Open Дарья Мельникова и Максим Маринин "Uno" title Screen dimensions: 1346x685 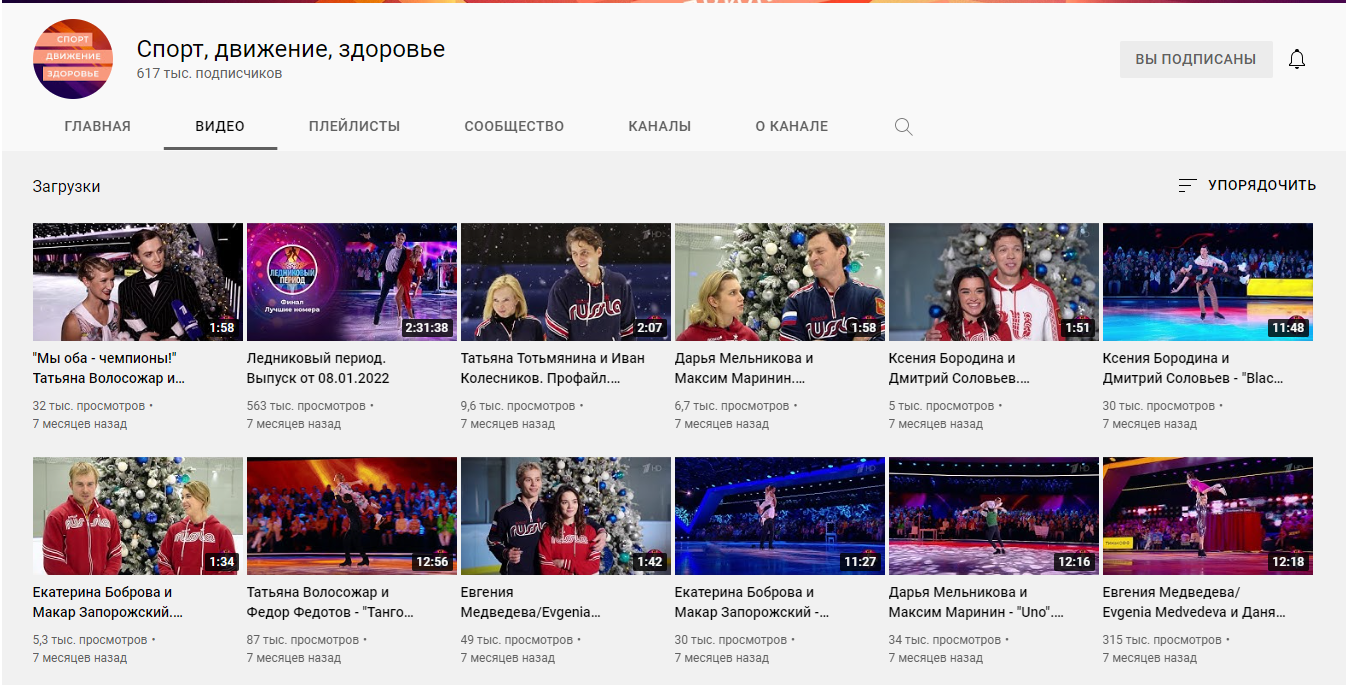pyautogui.click(x=975, y=602)
